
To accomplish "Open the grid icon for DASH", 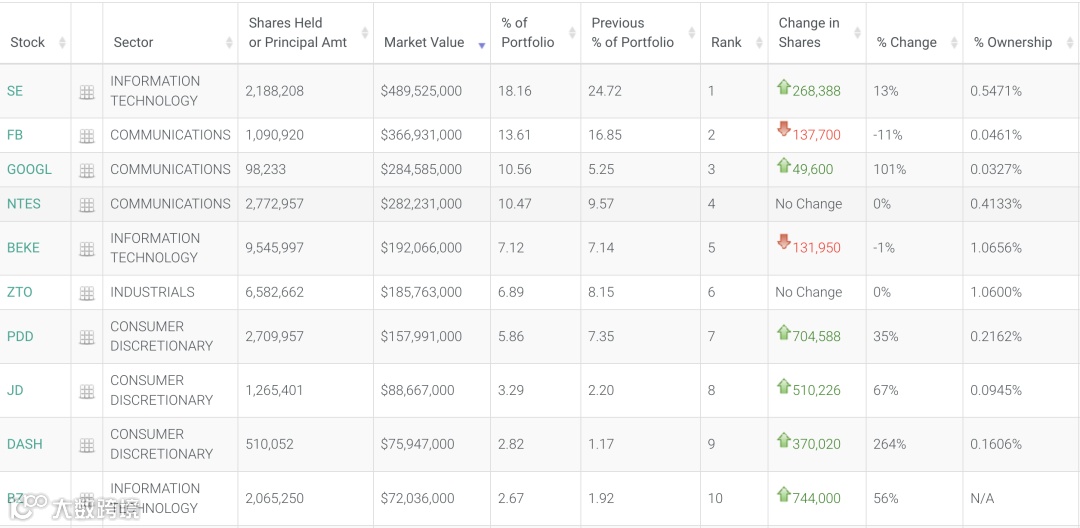I will click(87, 445).
